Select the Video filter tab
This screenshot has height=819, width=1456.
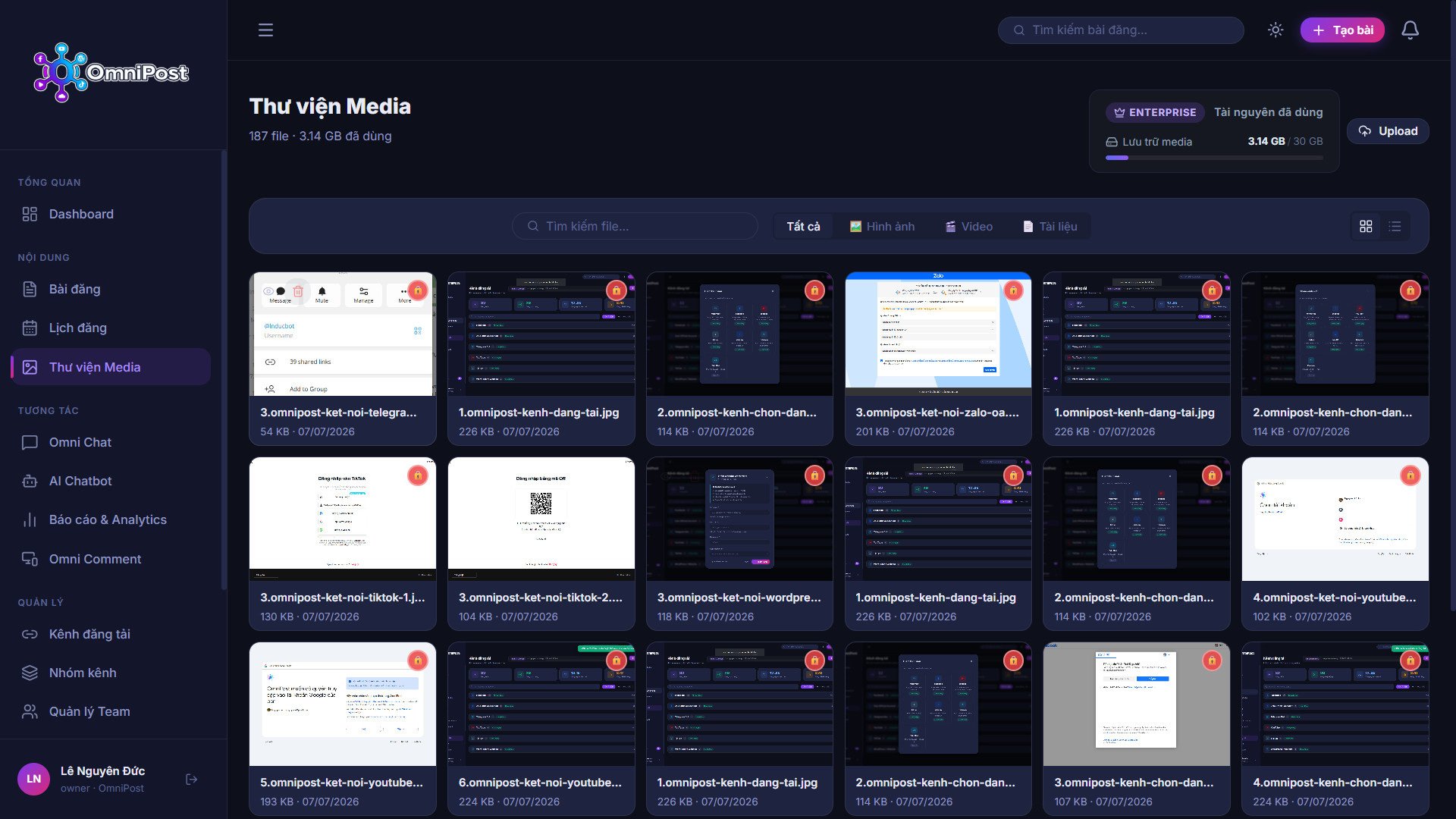pos(968,226)
